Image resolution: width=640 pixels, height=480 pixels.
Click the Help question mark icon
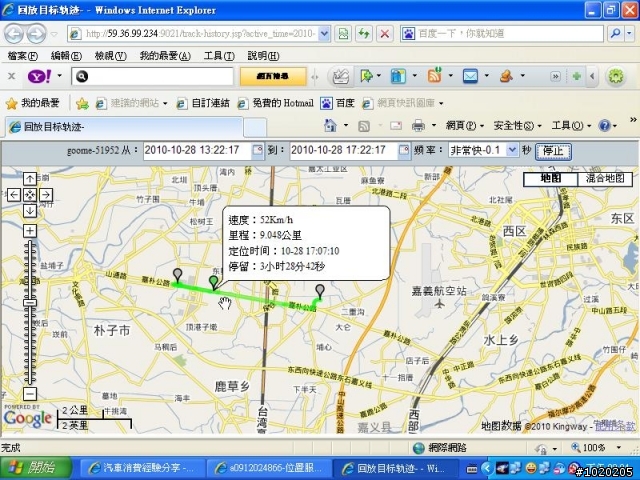point(604,126)
